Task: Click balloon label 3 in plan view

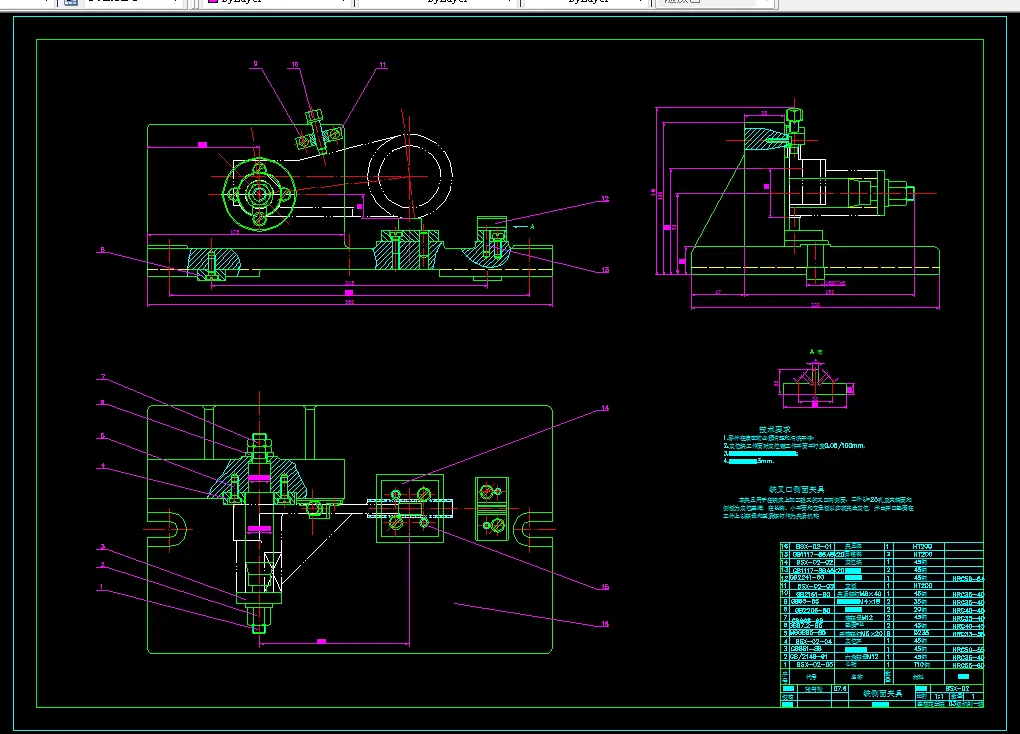Action: tap(102, 547)
